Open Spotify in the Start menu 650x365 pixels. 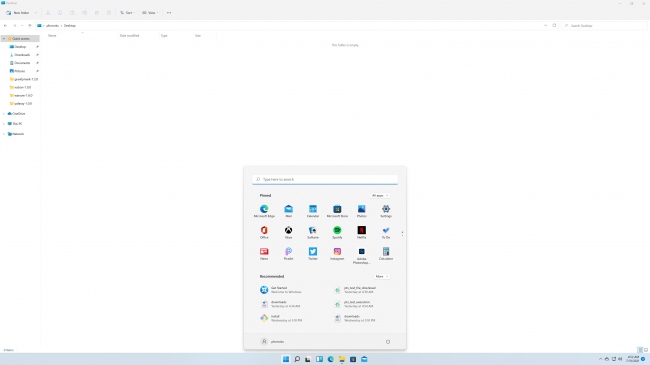[x=337, y=232]
